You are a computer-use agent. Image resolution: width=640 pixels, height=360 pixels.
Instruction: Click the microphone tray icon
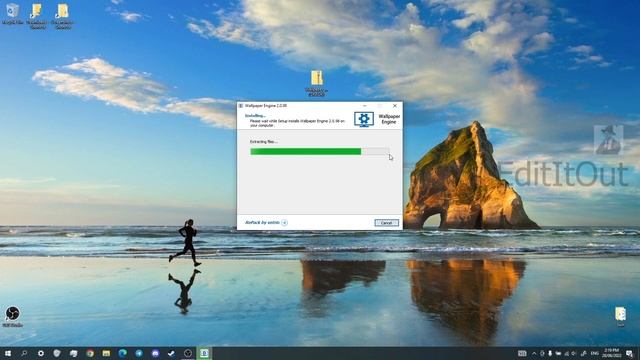point(550,353)
